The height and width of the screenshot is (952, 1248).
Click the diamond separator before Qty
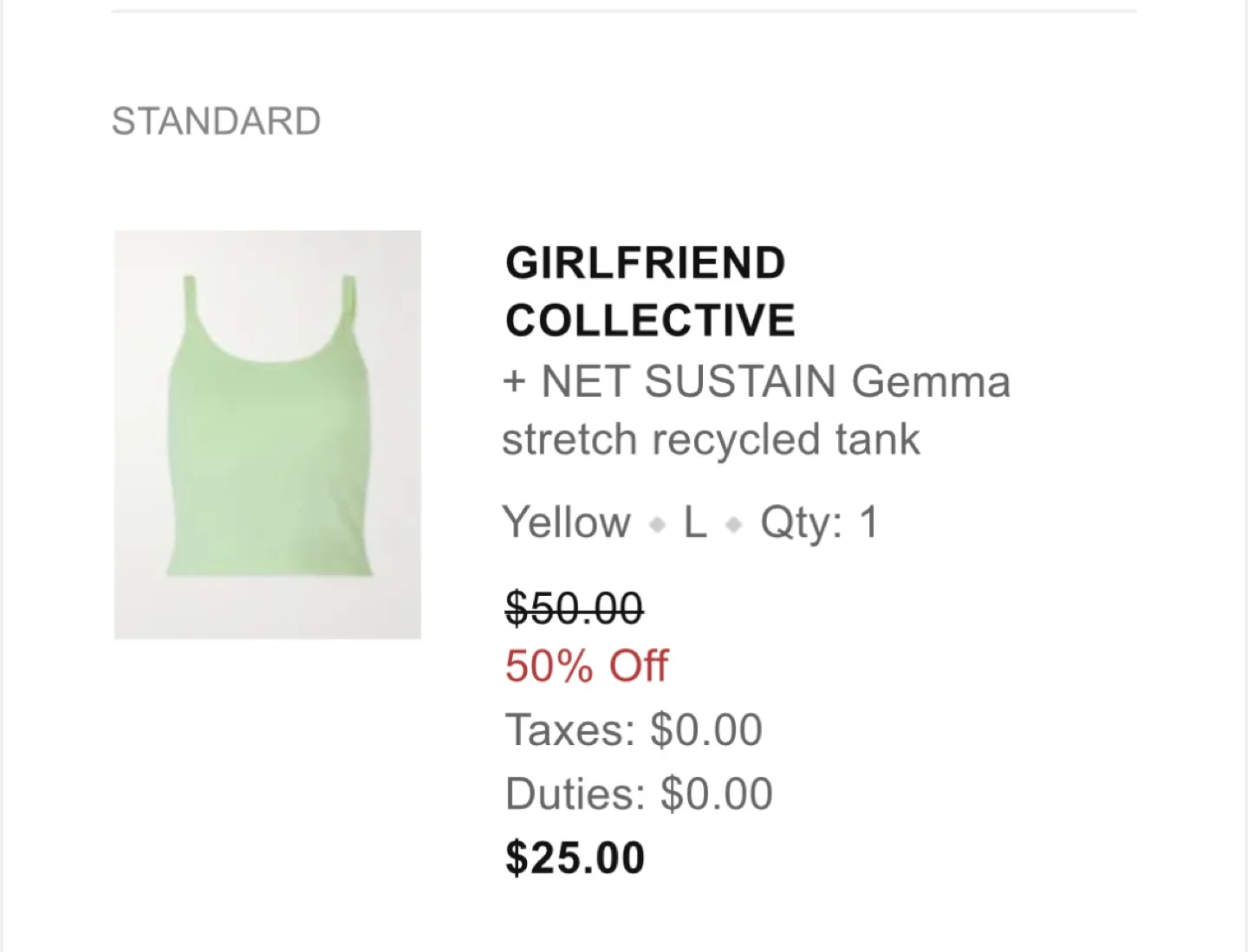click(734, 525)
